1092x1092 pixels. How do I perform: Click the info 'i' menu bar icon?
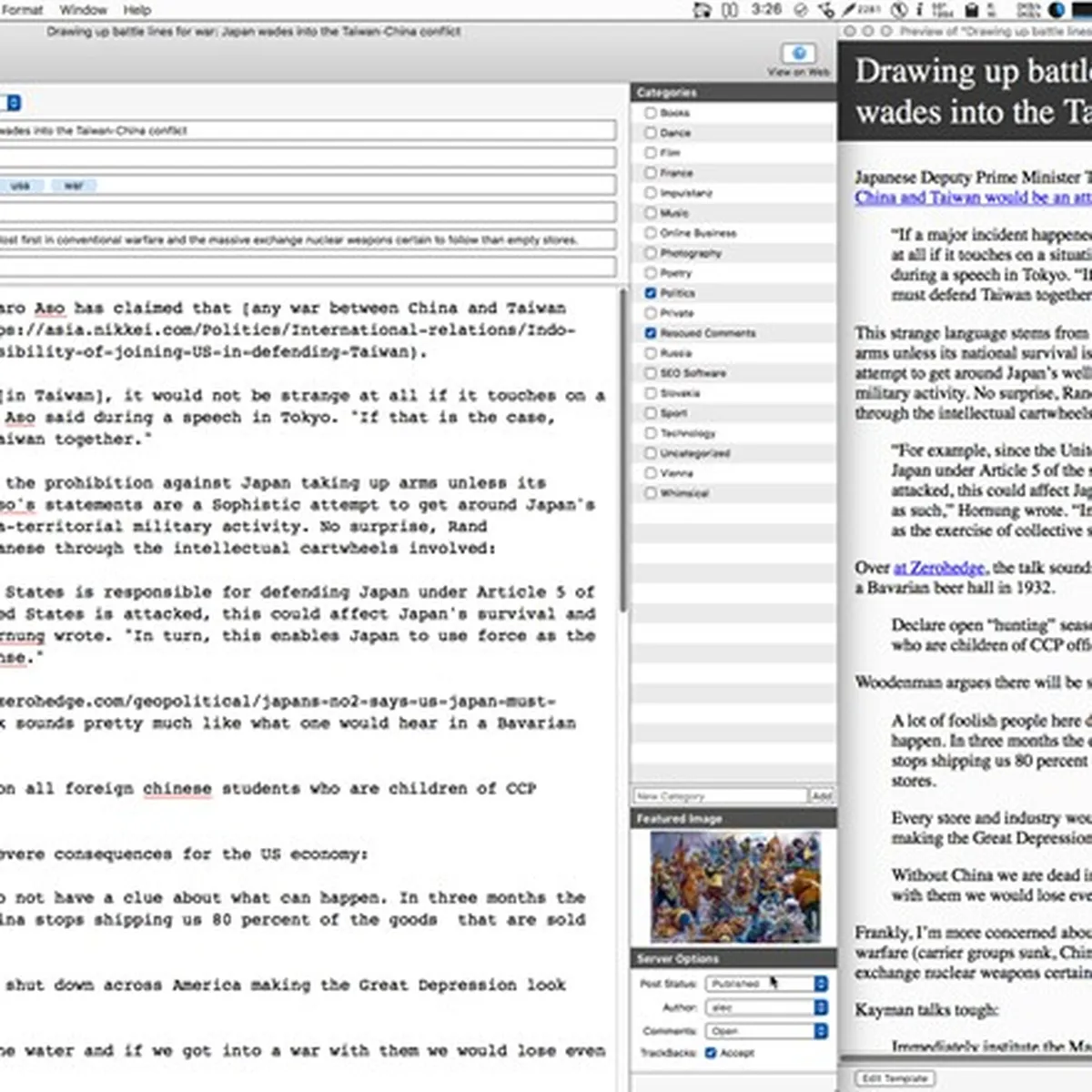(x=919, y=10)
